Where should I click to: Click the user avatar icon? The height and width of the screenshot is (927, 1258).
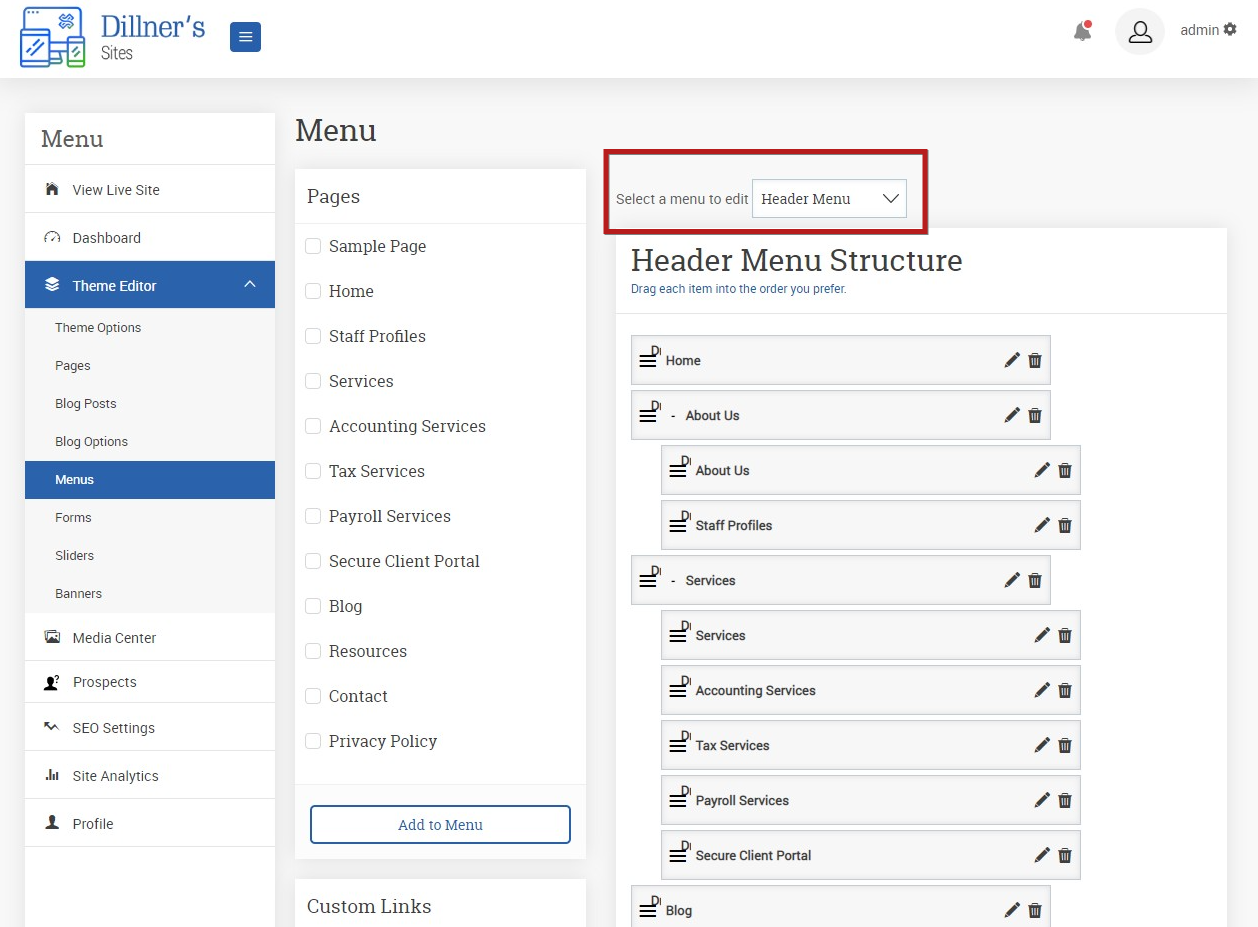point(1140,32)
